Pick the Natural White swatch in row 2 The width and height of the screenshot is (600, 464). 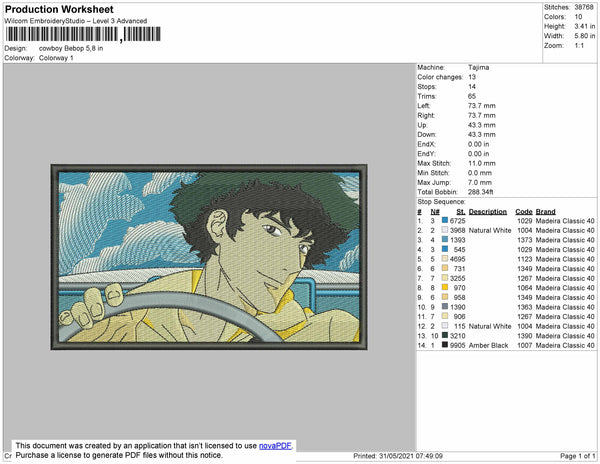[x=445, y=230]
